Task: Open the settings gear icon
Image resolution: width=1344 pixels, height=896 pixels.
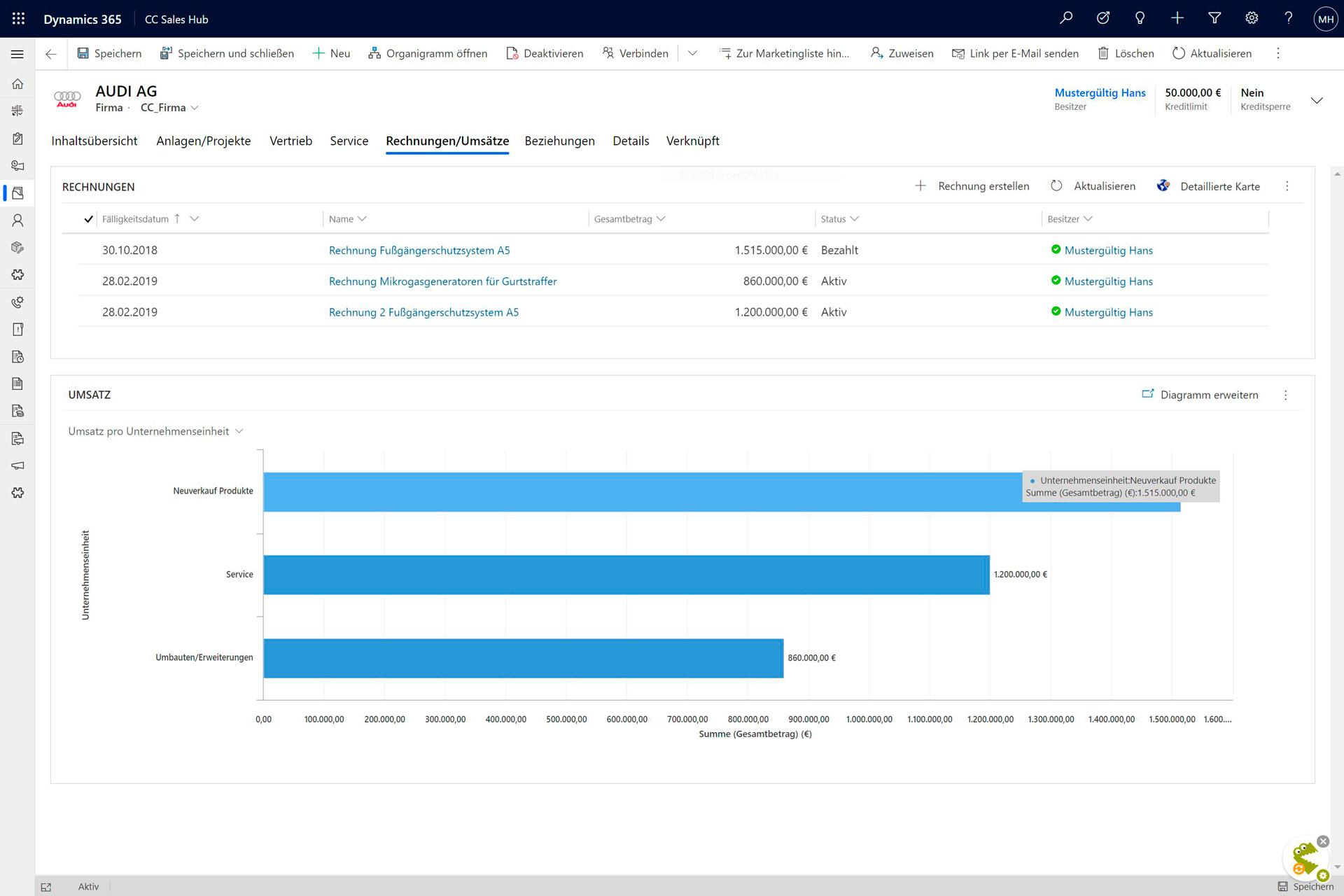Action: coord(1252,19)
